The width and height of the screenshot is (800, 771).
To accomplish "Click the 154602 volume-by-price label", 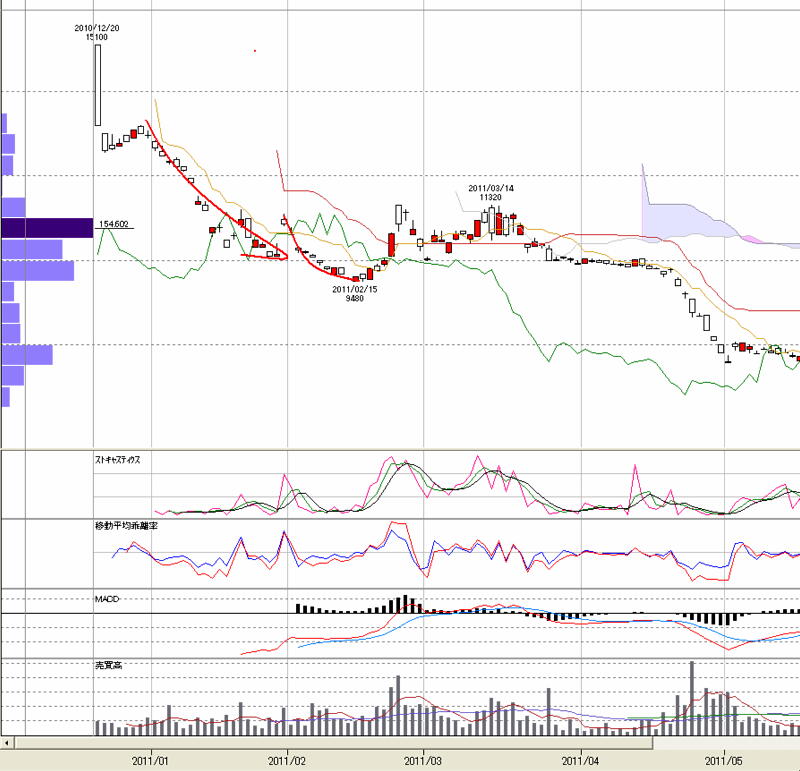I will (x=114, y=224).
